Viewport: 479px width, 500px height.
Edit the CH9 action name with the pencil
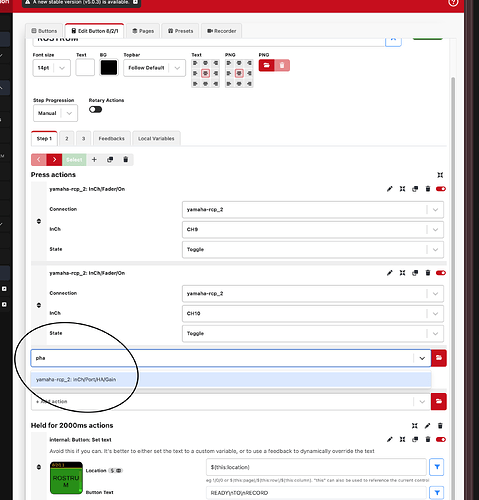(389, 189)
